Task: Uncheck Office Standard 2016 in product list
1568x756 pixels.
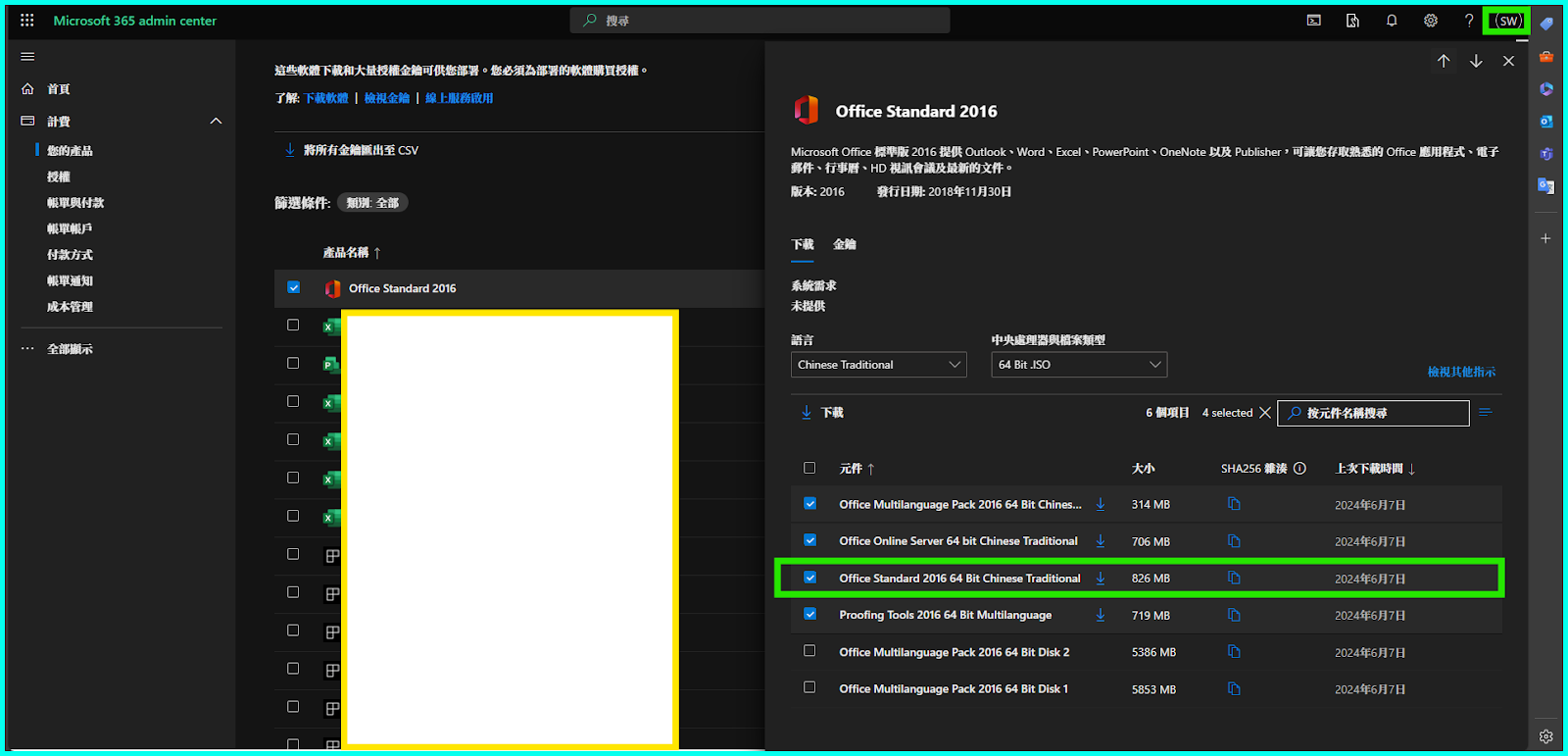Action: [x=293, y=287]
